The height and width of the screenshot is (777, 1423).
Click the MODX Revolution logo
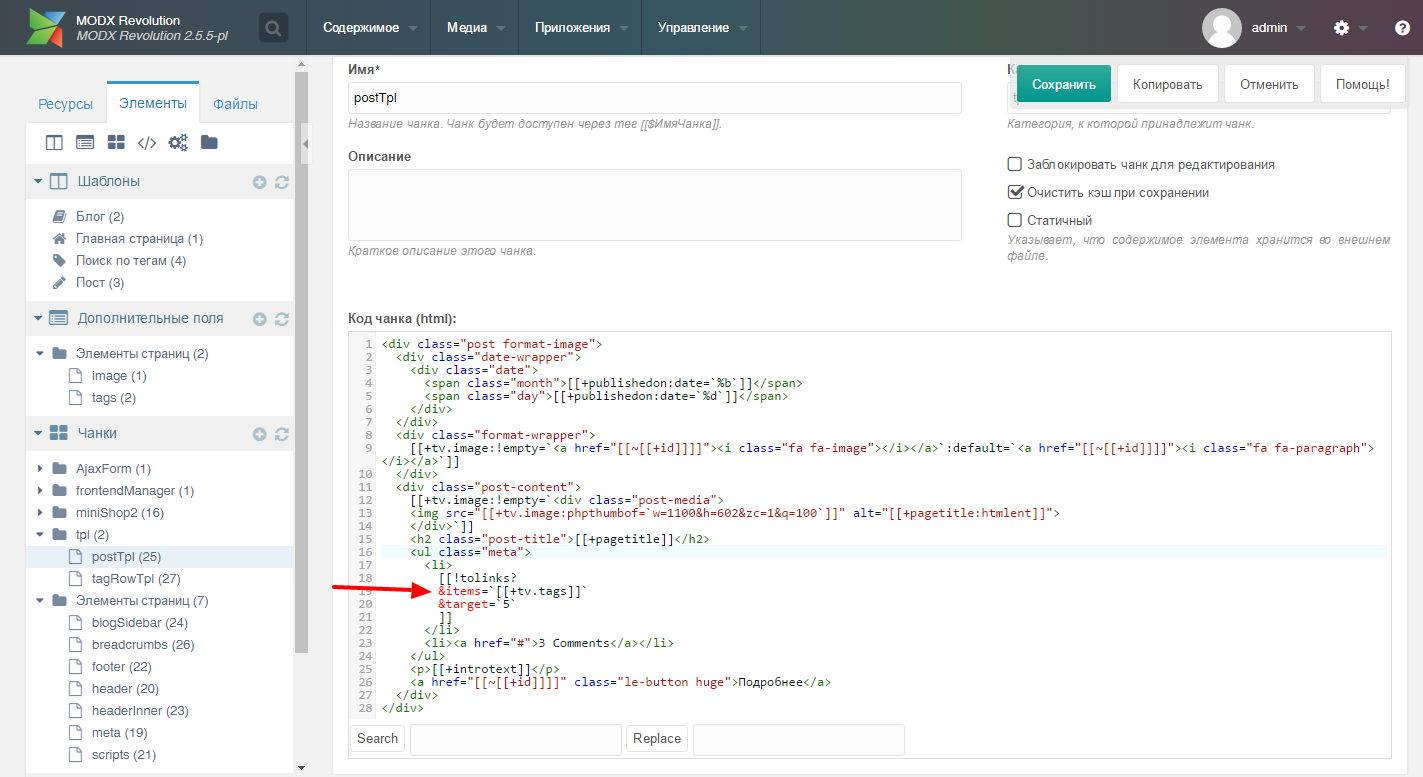[x=46, y=28]
